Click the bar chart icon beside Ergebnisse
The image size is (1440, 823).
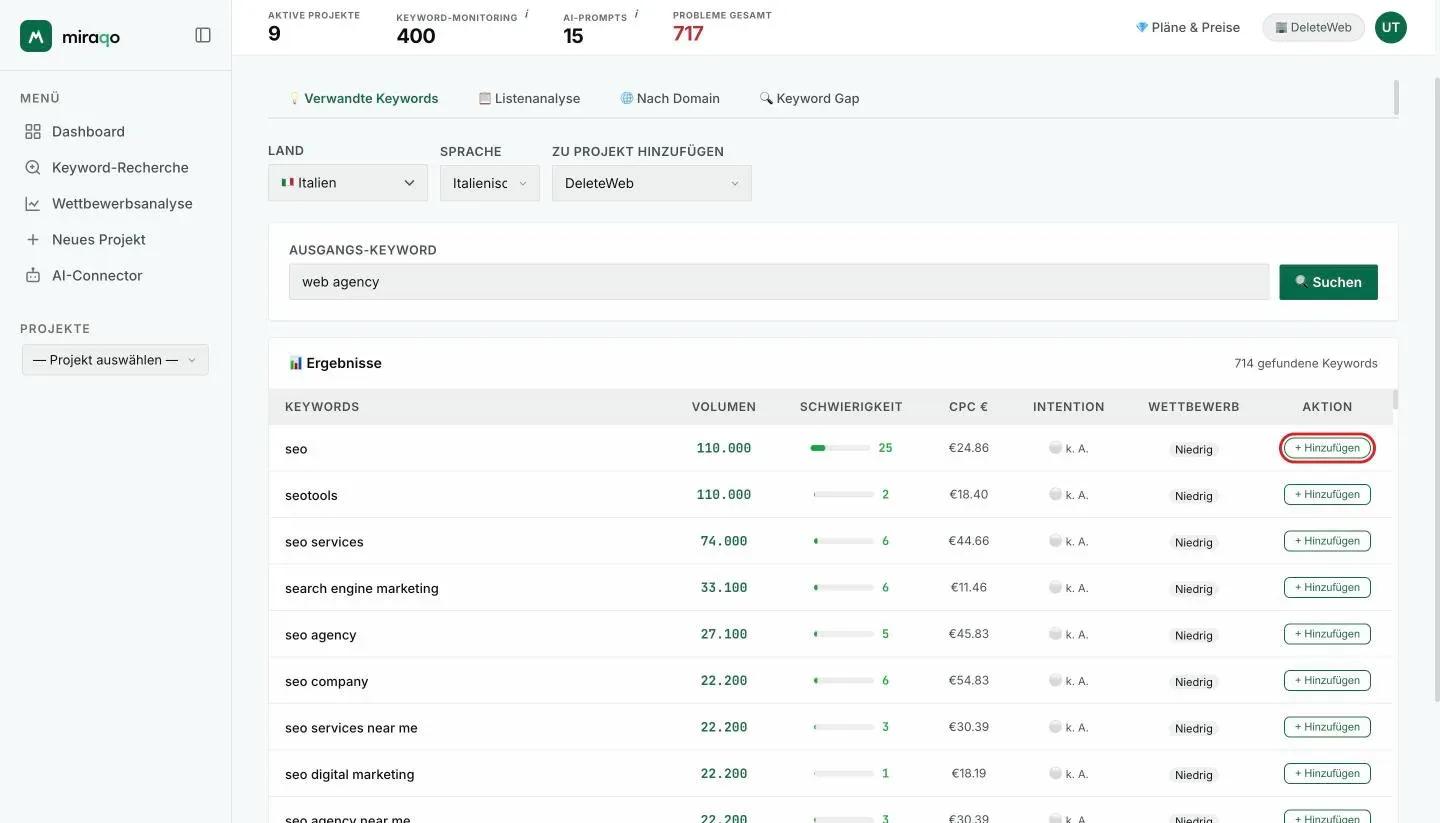pos(296,363)
